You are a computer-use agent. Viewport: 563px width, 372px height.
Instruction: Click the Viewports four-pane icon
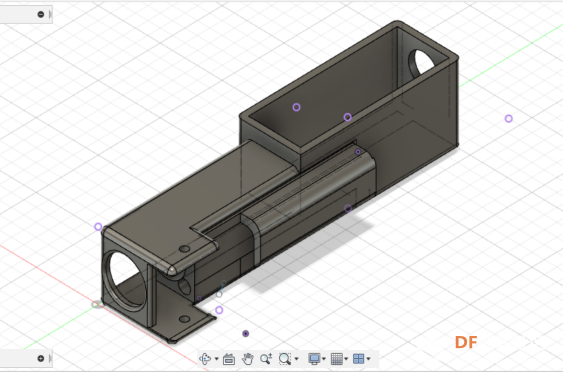click(358, 358)
